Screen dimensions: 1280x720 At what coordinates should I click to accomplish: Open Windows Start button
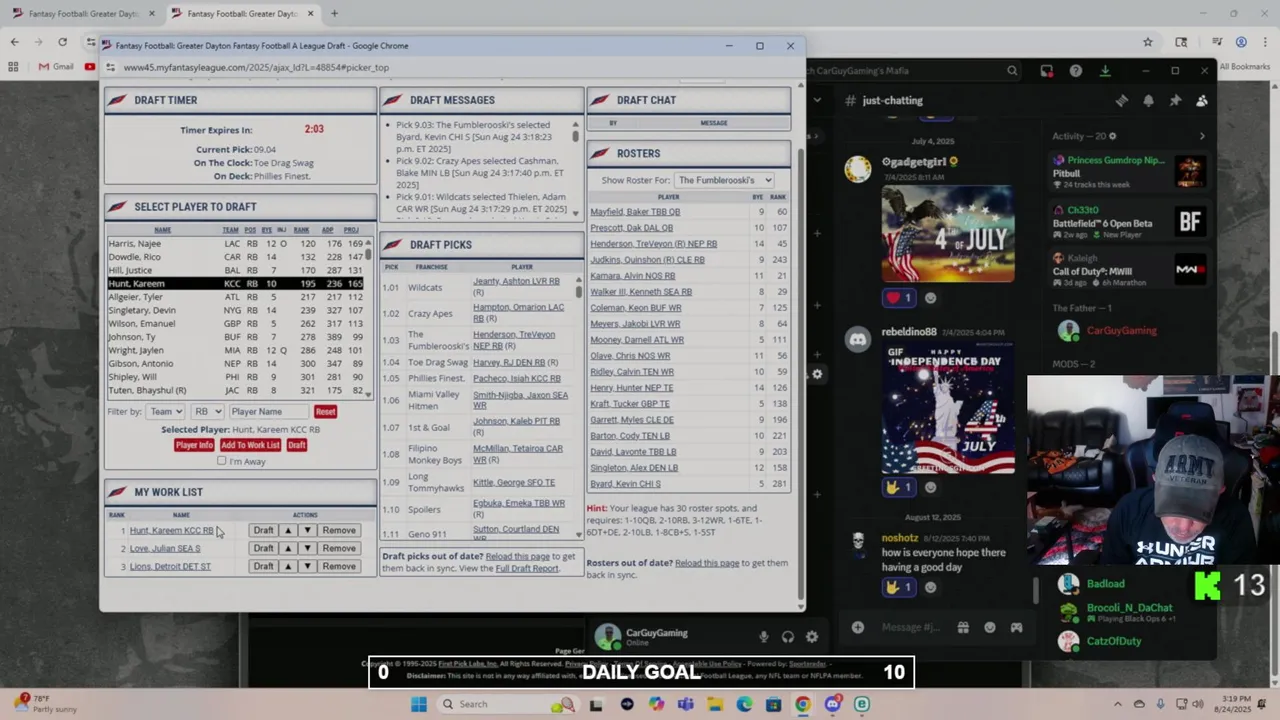point(419,704)
